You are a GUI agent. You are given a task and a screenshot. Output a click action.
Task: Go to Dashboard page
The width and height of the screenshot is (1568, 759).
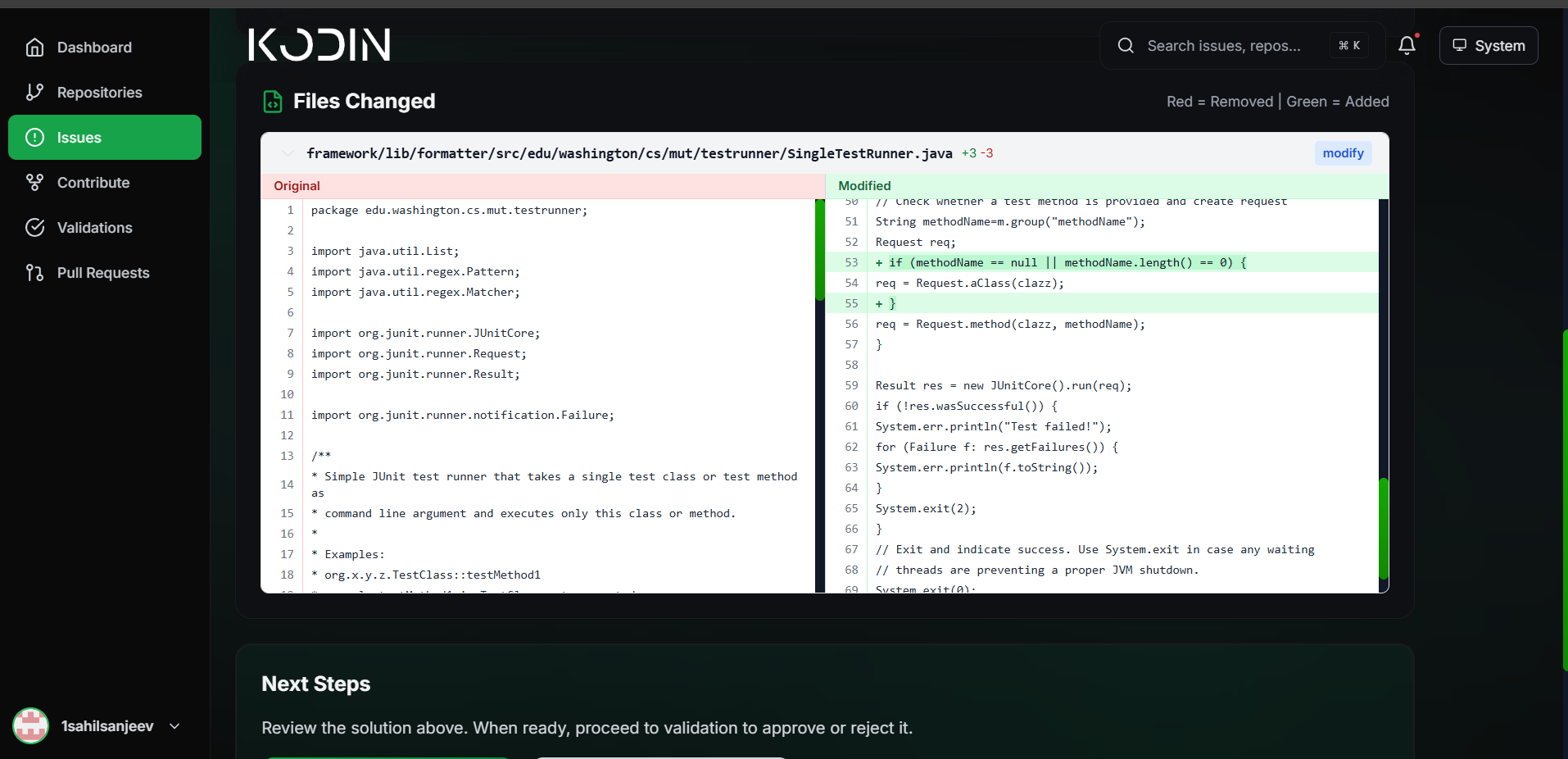105,48
